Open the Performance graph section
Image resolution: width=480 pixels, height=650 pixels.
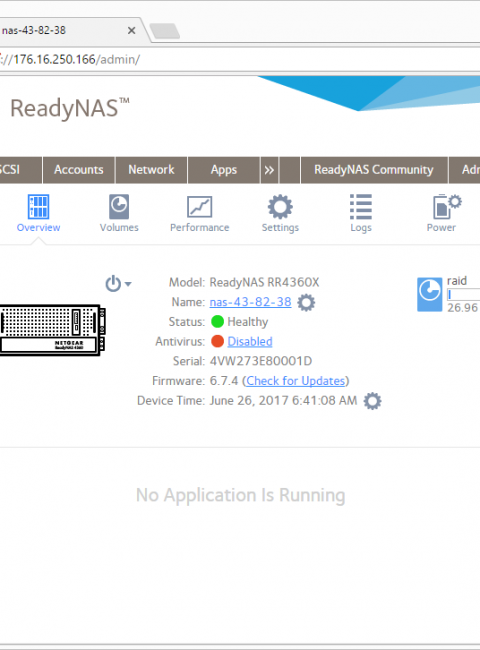(x=199, y=213)
